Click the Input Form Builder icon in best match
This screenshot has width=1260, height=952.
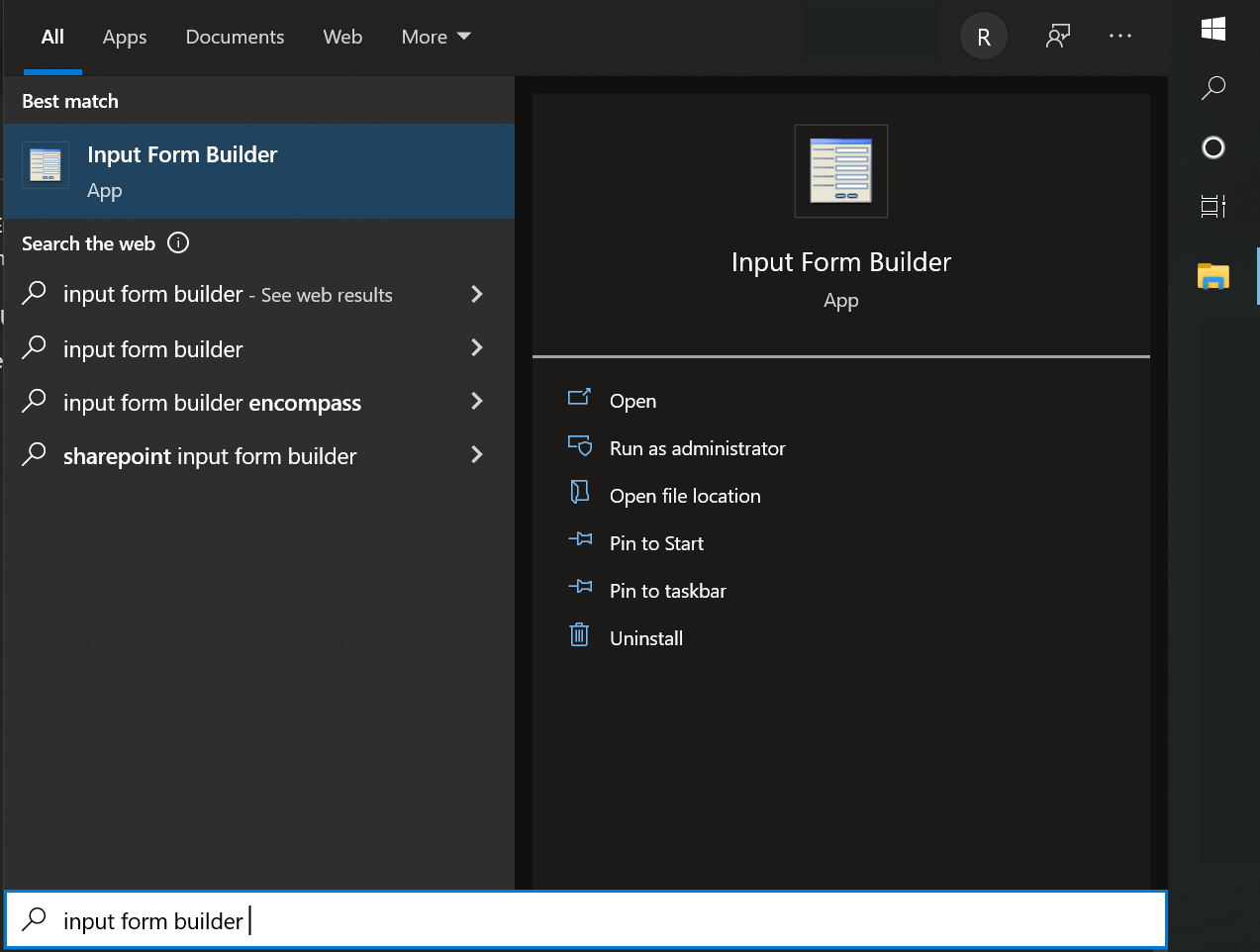(46, 165)
